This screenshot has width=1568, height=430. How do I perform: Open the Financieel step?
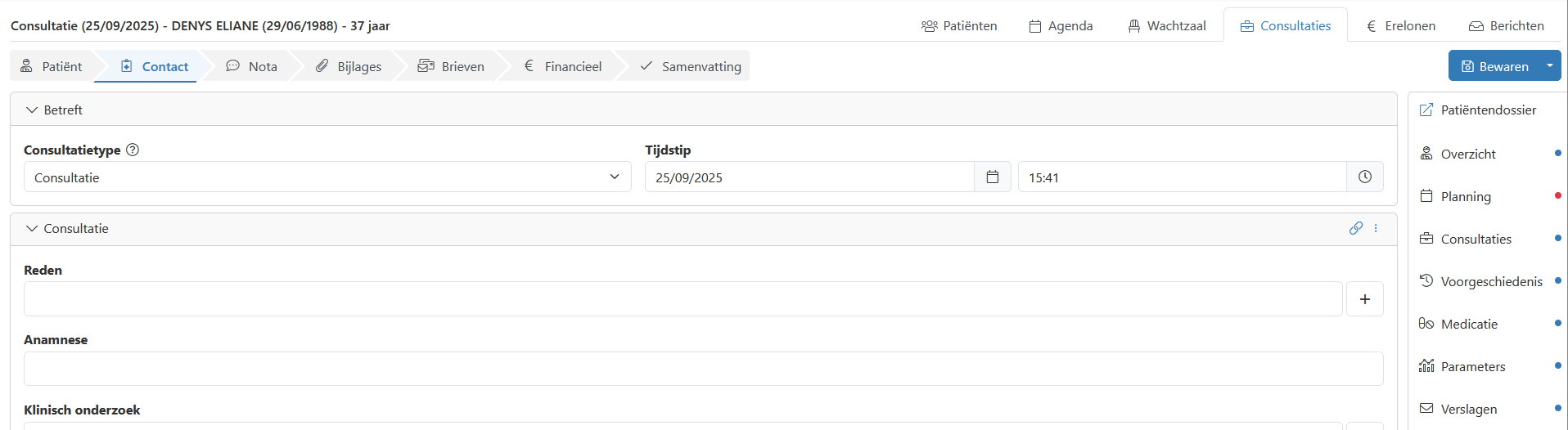click(x=563, y=66)
